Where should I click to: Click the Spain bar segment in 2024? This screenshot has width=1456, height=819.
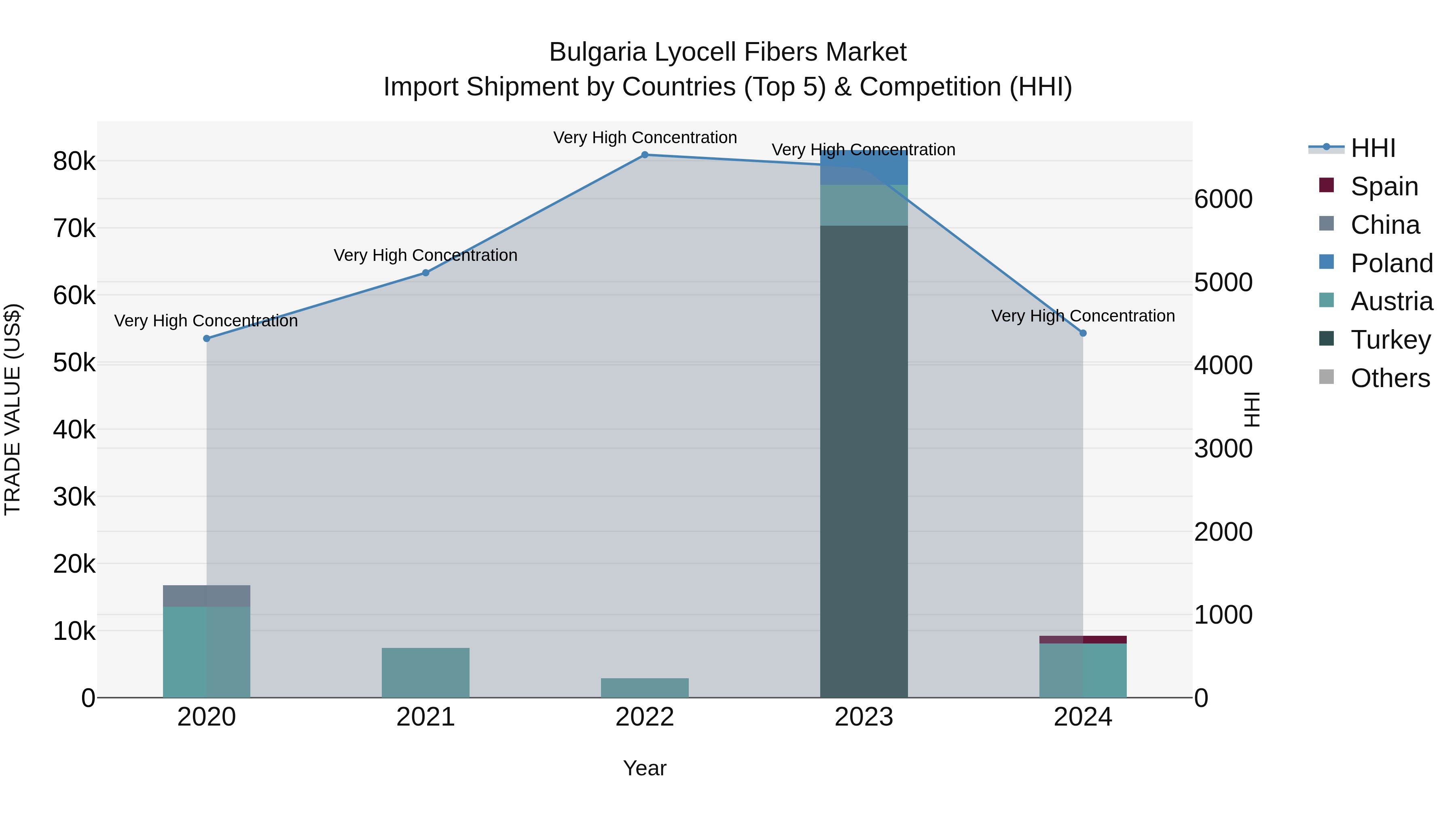1083,640
